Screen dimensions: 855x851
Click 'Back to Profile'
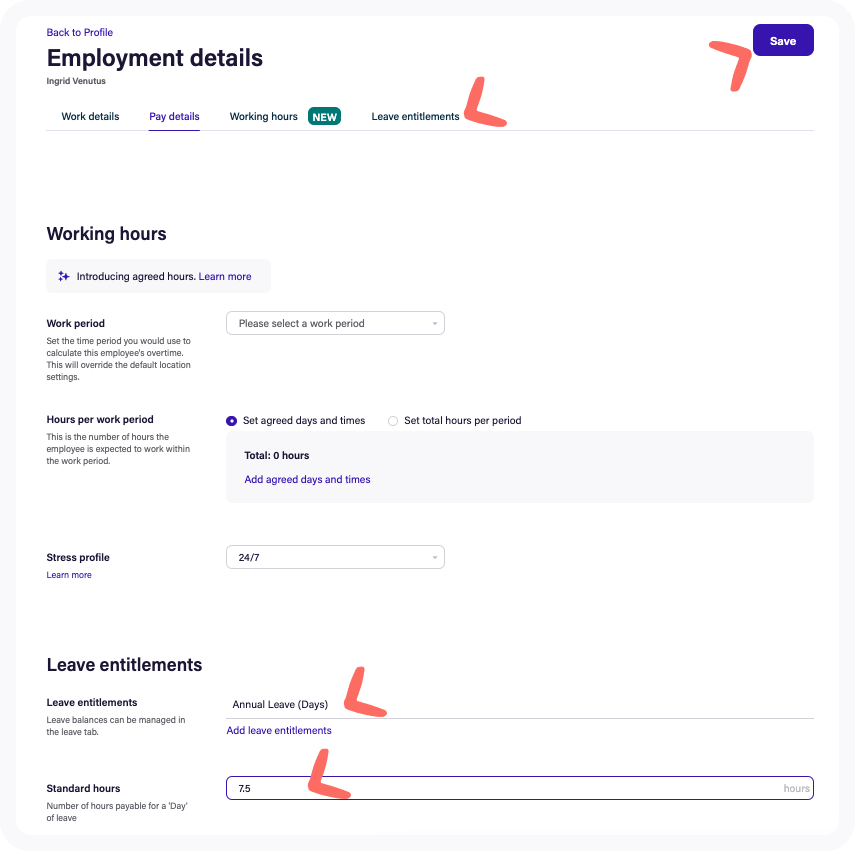[x=79, y=32]
